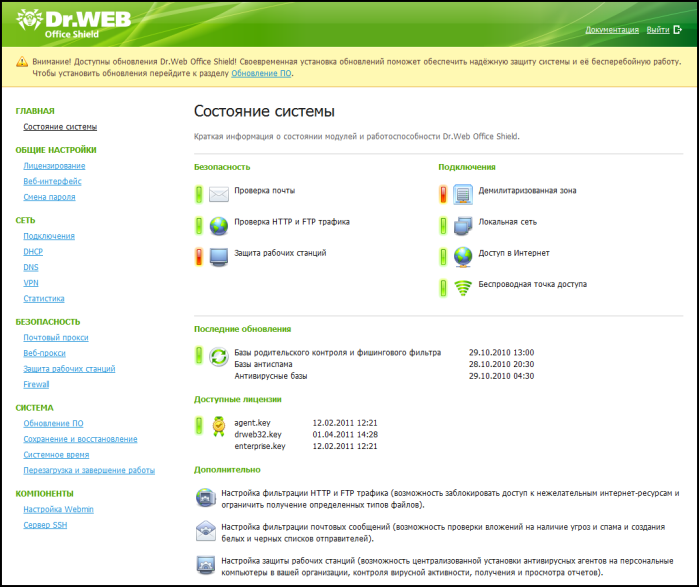The height and width of the screenshot is (587, 699).
Task: Open the VPN section in the sidebar
Action: click(31, 283)
